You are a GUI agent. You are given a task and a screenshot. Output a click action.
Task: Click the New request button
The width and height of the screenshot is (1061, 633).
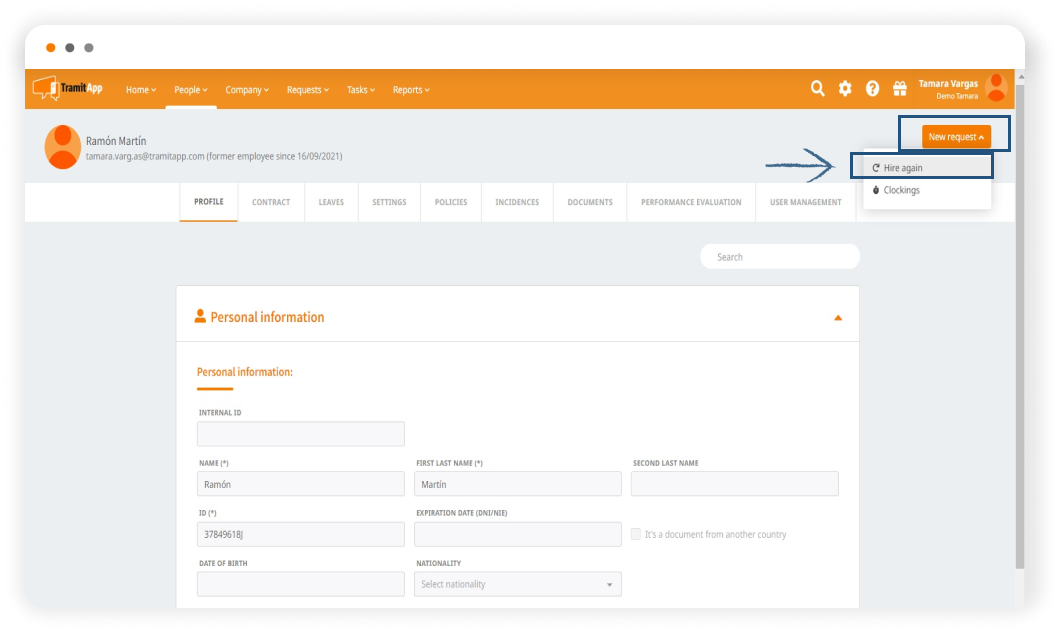956,137
